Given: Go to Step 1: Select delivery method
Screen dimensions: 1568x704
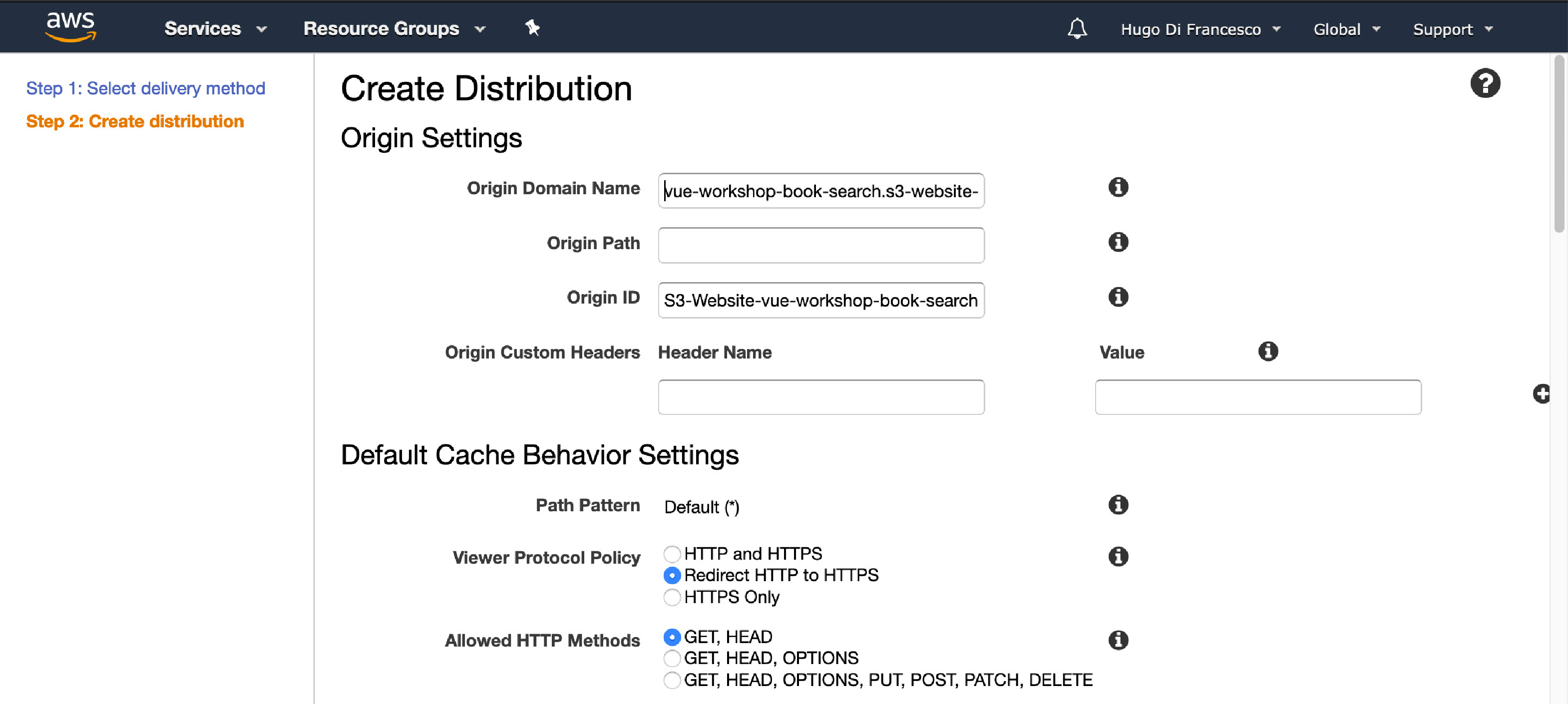Looking at the screenshot, I should pyautogui.click(x=145, y=88).
